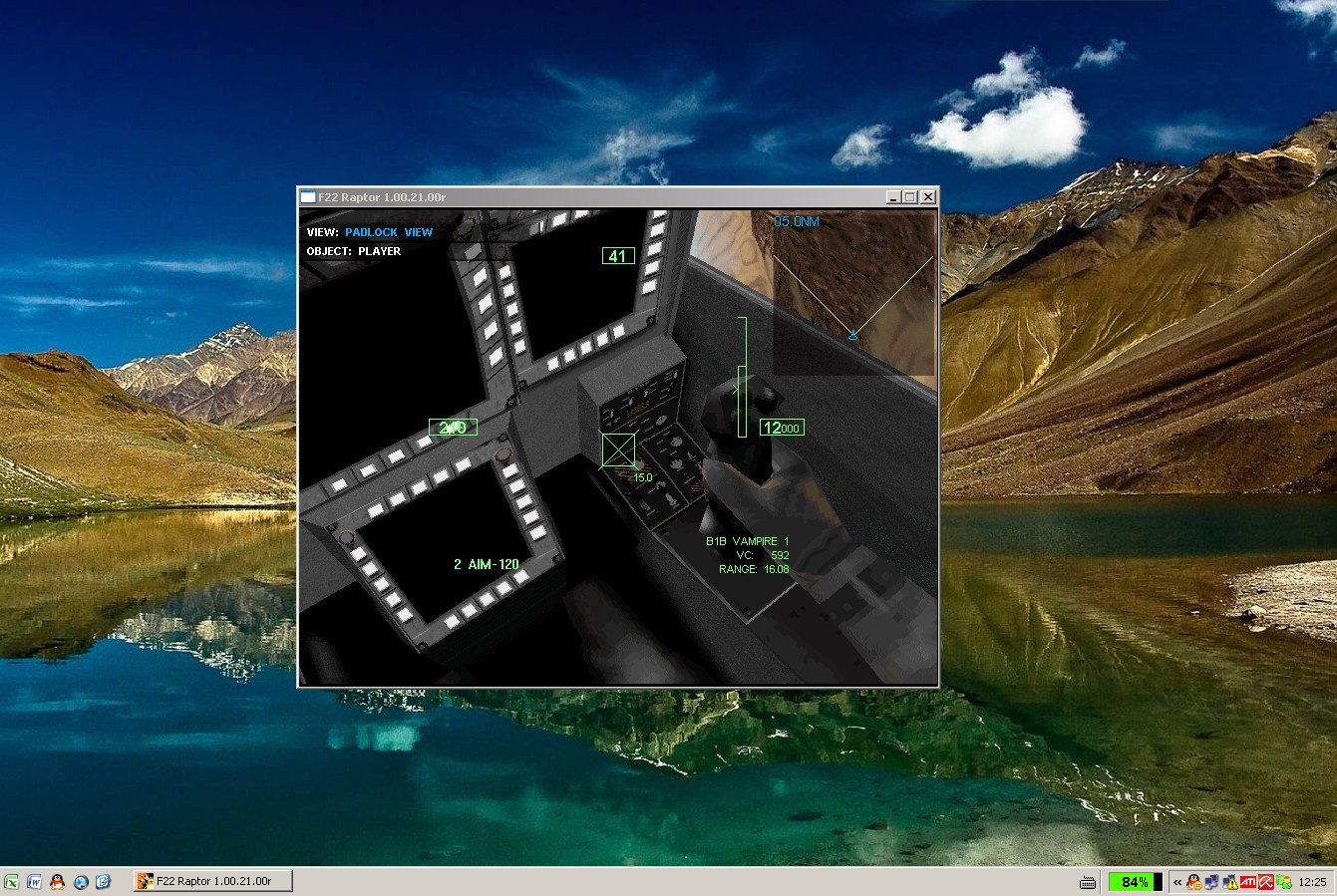
Task: Click the green vertical altitude tape
Action: click(x=742, y=377)
